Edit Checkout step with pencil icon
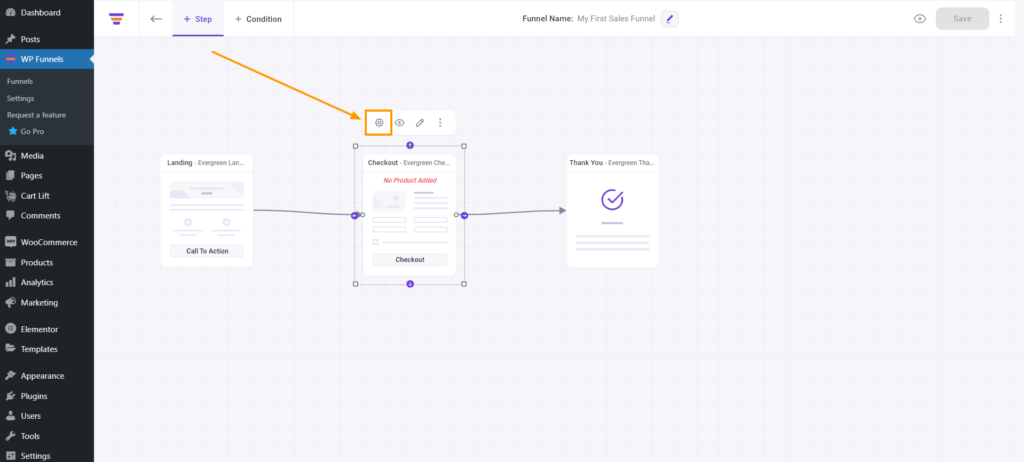This screenshot has width=1024, height=462. 420,122
